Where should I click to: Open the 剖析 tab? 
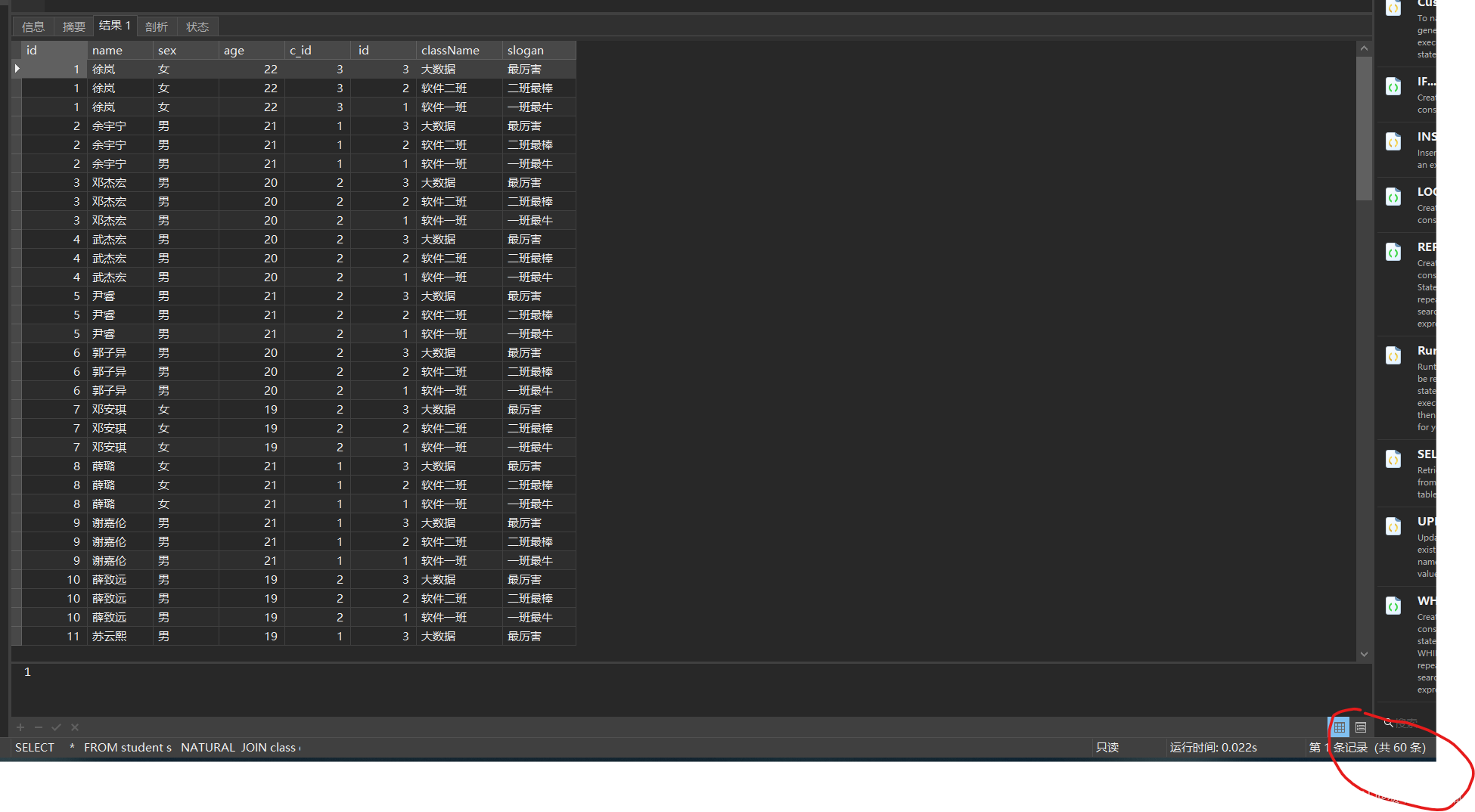(157, 26)
